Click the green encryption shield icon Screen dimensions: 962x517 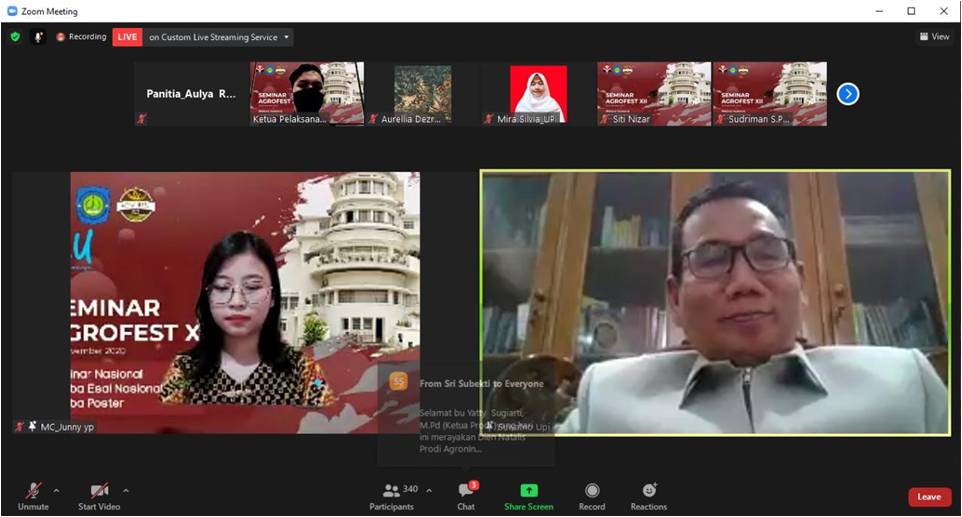coord(15,37)
